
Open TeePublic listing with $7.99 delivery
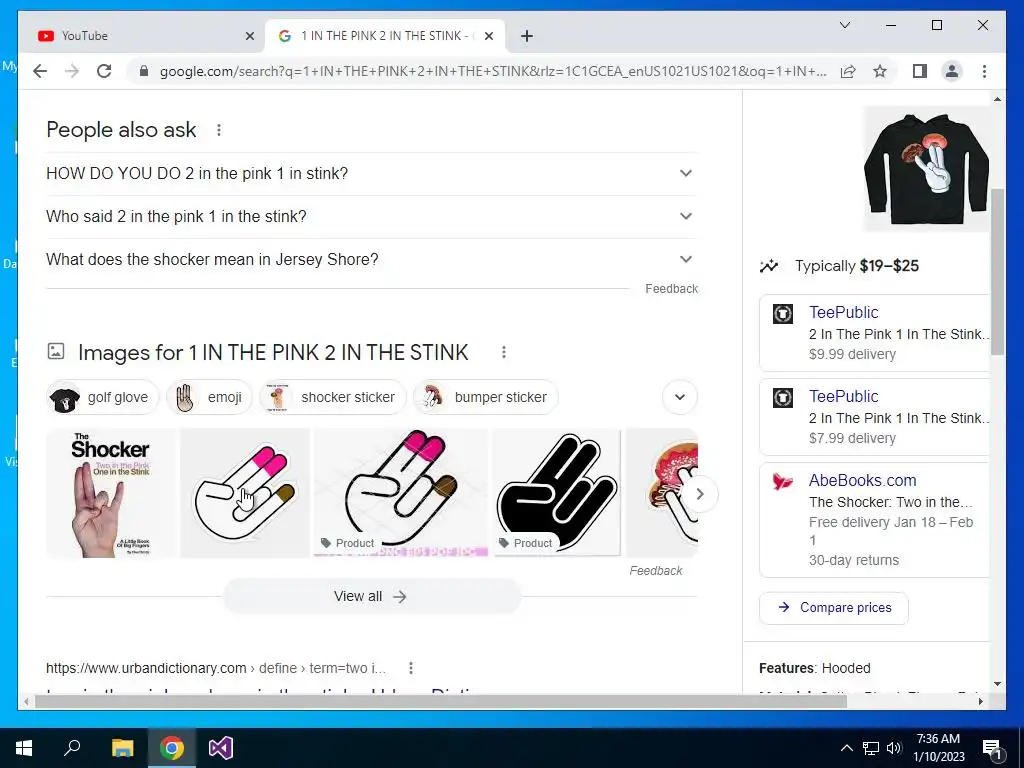[875, 417]
